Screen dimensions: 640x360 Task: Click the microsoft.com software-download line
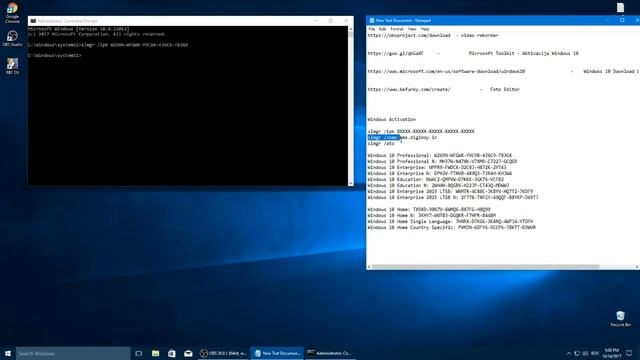[x=503, y=71]
